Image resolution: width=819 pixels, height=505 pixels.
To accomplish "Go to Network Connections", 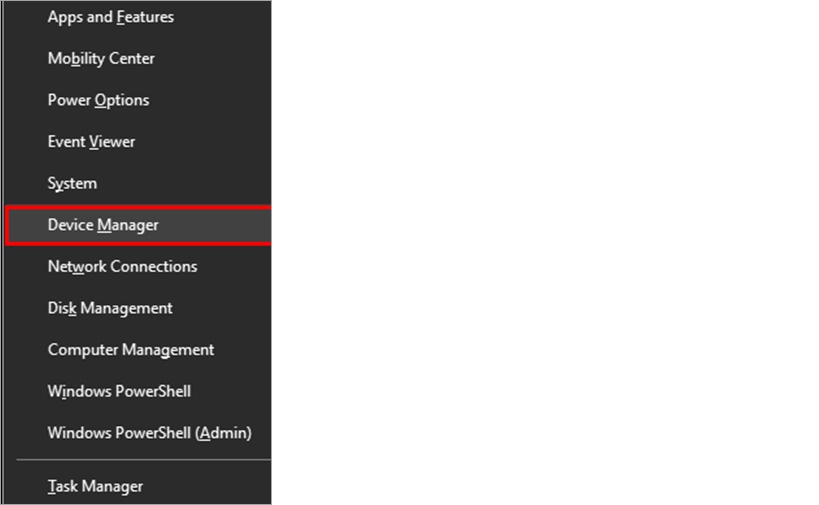I will pyautogui.click(x=138, y=267).
